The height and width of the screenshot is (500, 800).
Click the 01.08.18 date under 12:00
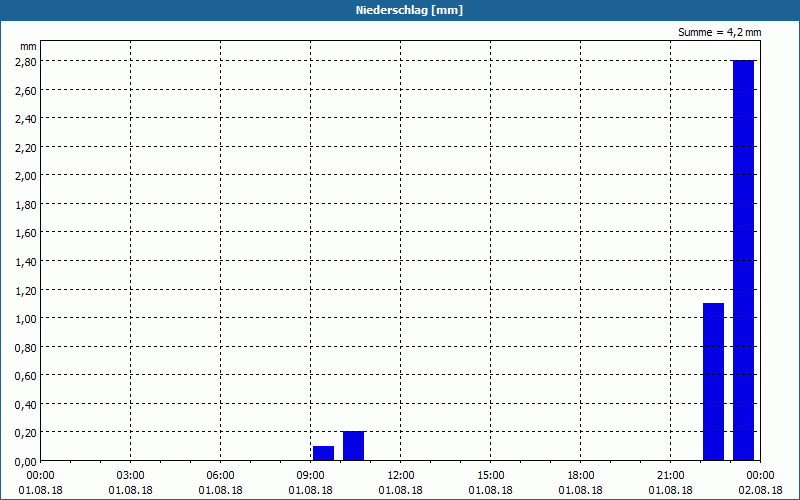pyautogui.click(x=401, y=490)
